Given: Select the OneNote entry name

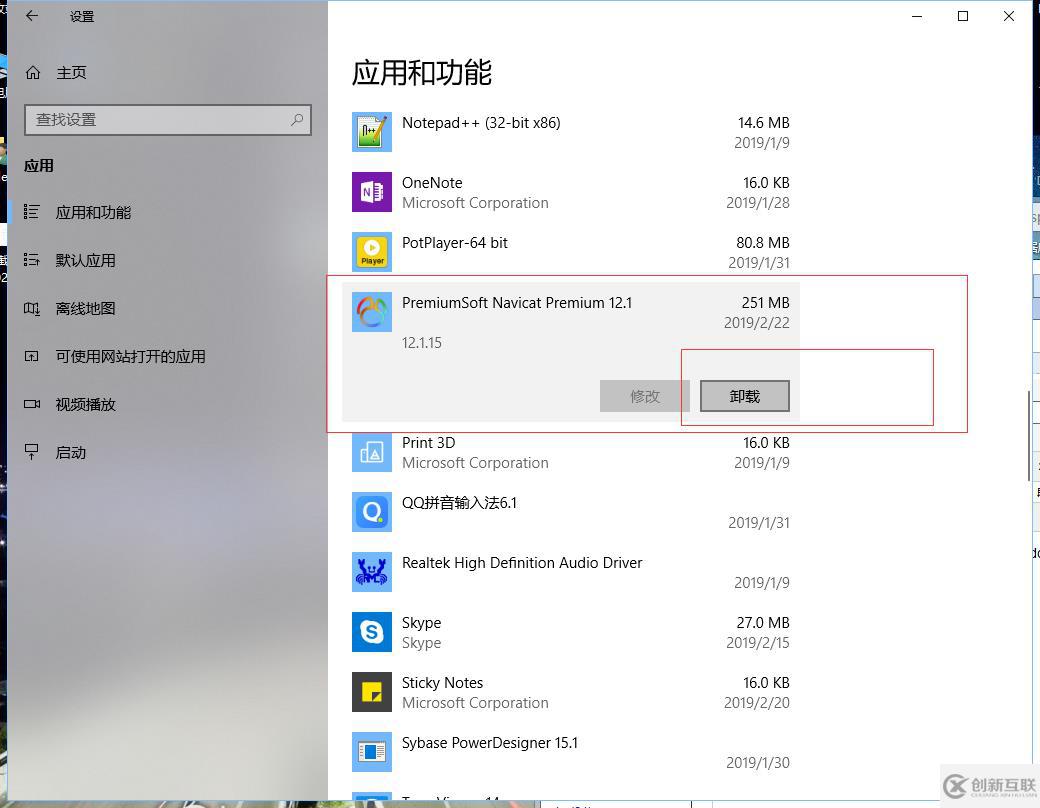Looking at the screenshot, I should click(432, 182).
